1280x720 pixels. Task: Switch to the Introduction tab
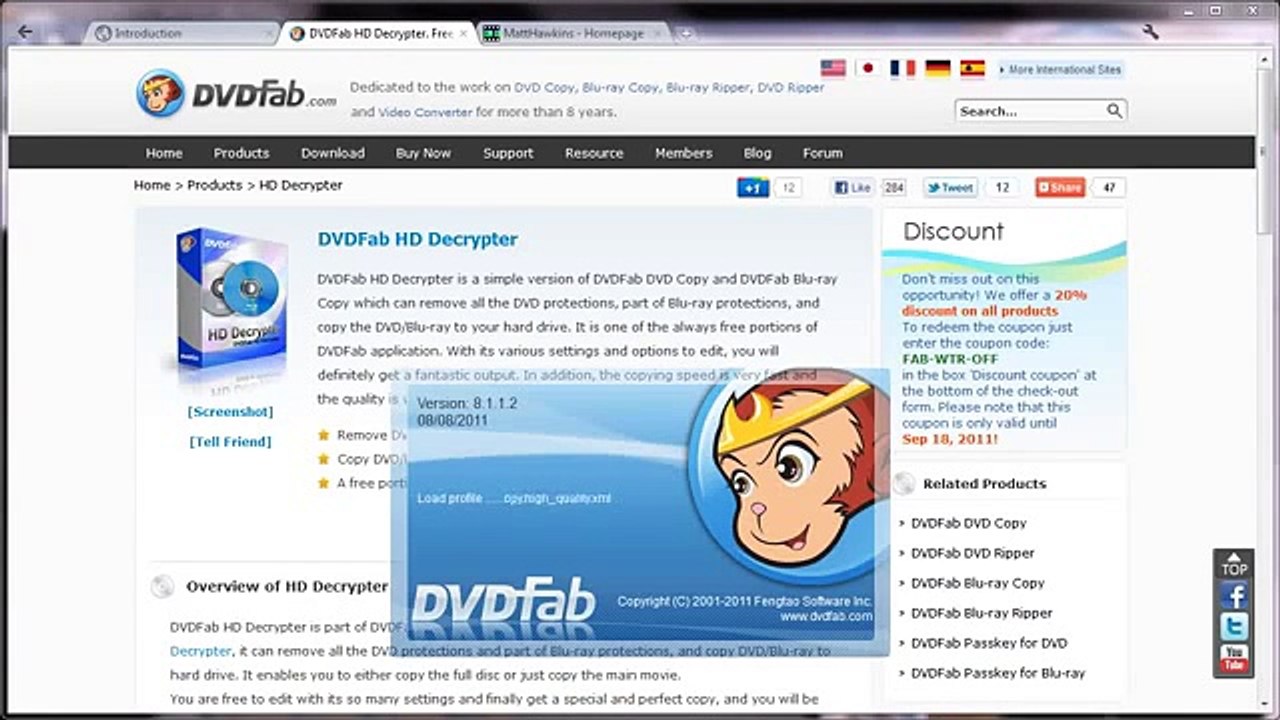pos(180,33)
